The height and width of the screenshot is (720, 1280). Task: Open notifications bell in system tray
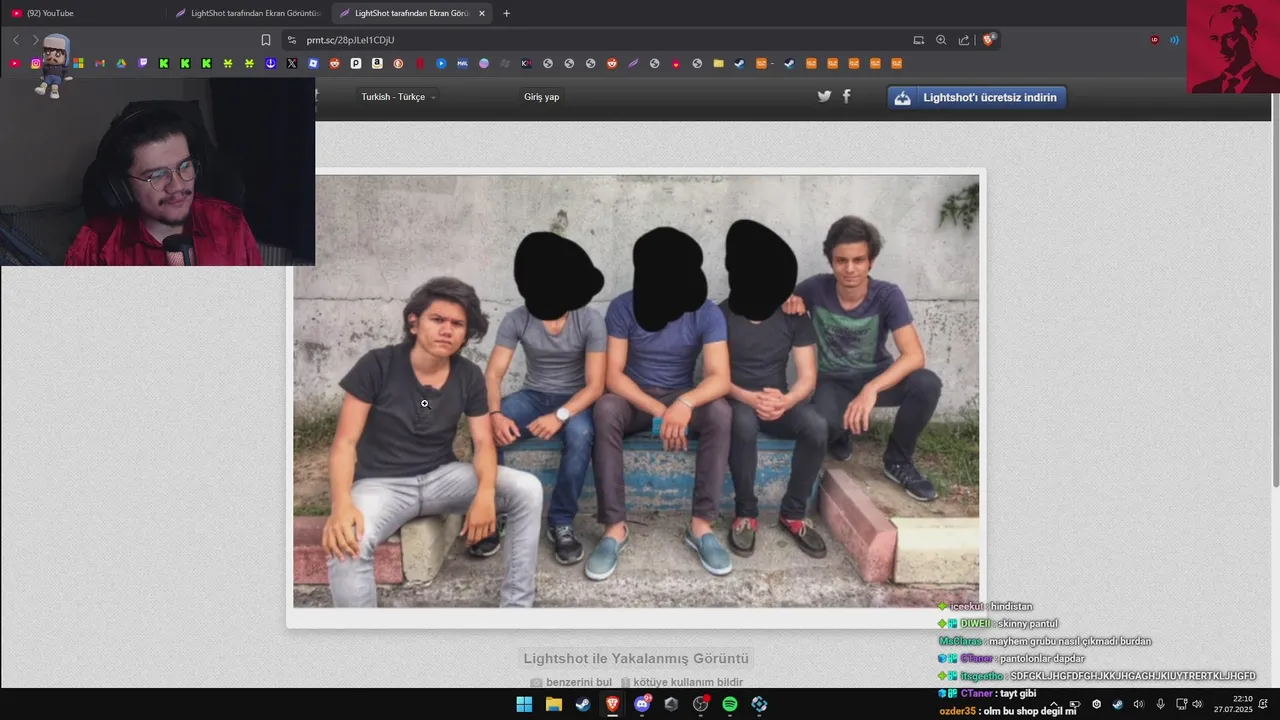pos(1264,704)
